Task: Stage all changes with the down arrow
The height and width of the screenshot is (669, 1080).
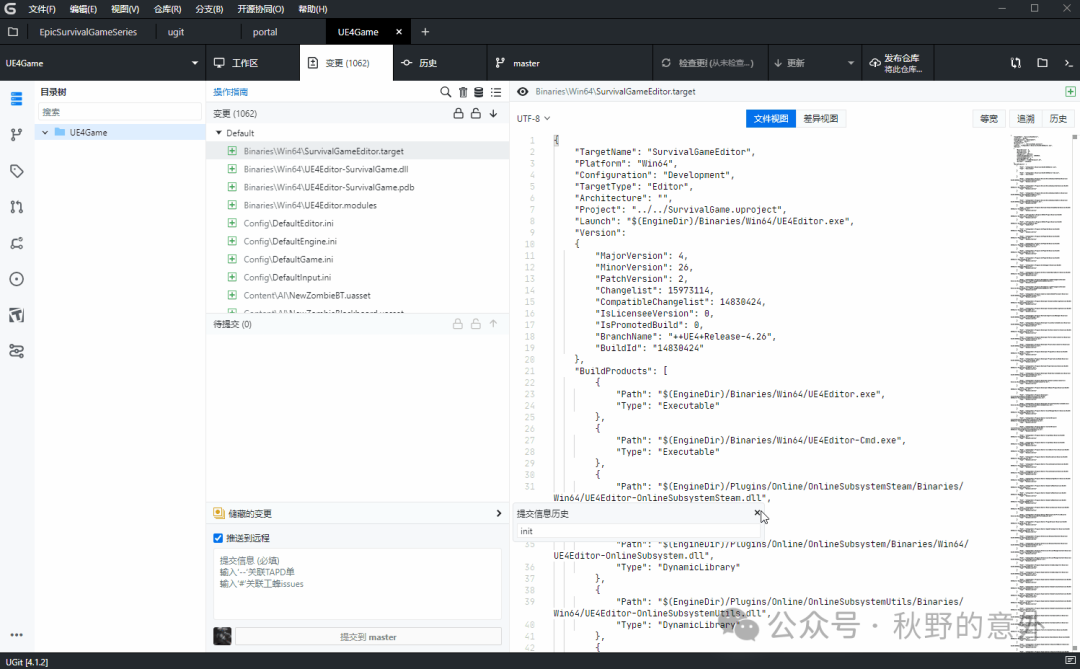Action: pyautogui.click(x=493, y=114)
